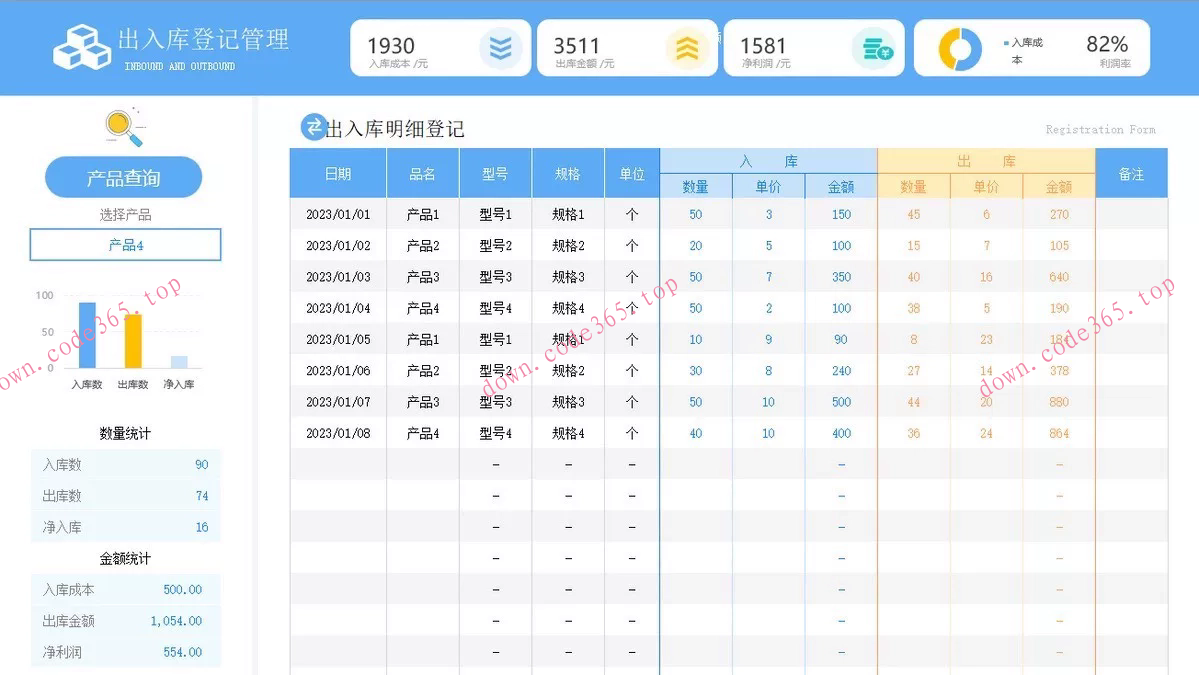Click the date cell 2023/01/05

pyautogui.click(x=337, y=339)
